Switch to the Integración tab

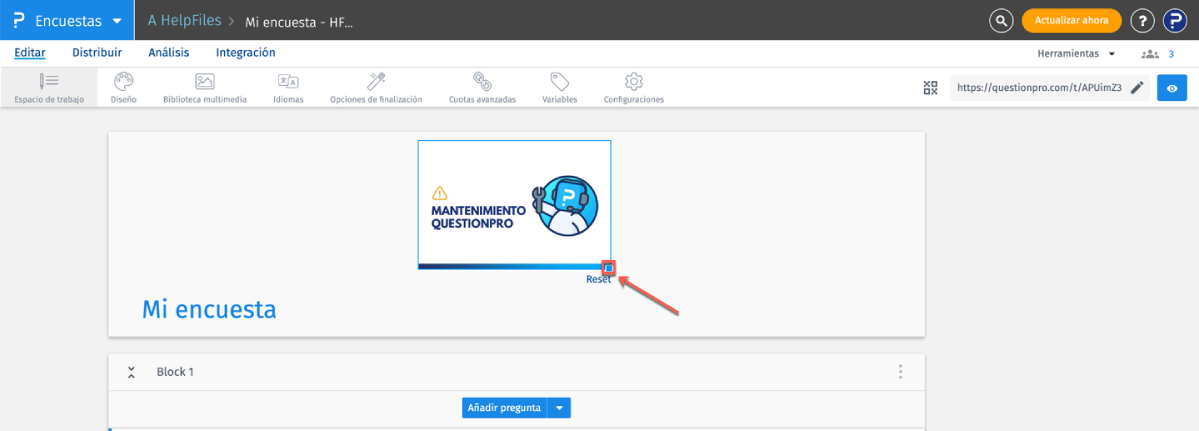click(x=245, y=53)
